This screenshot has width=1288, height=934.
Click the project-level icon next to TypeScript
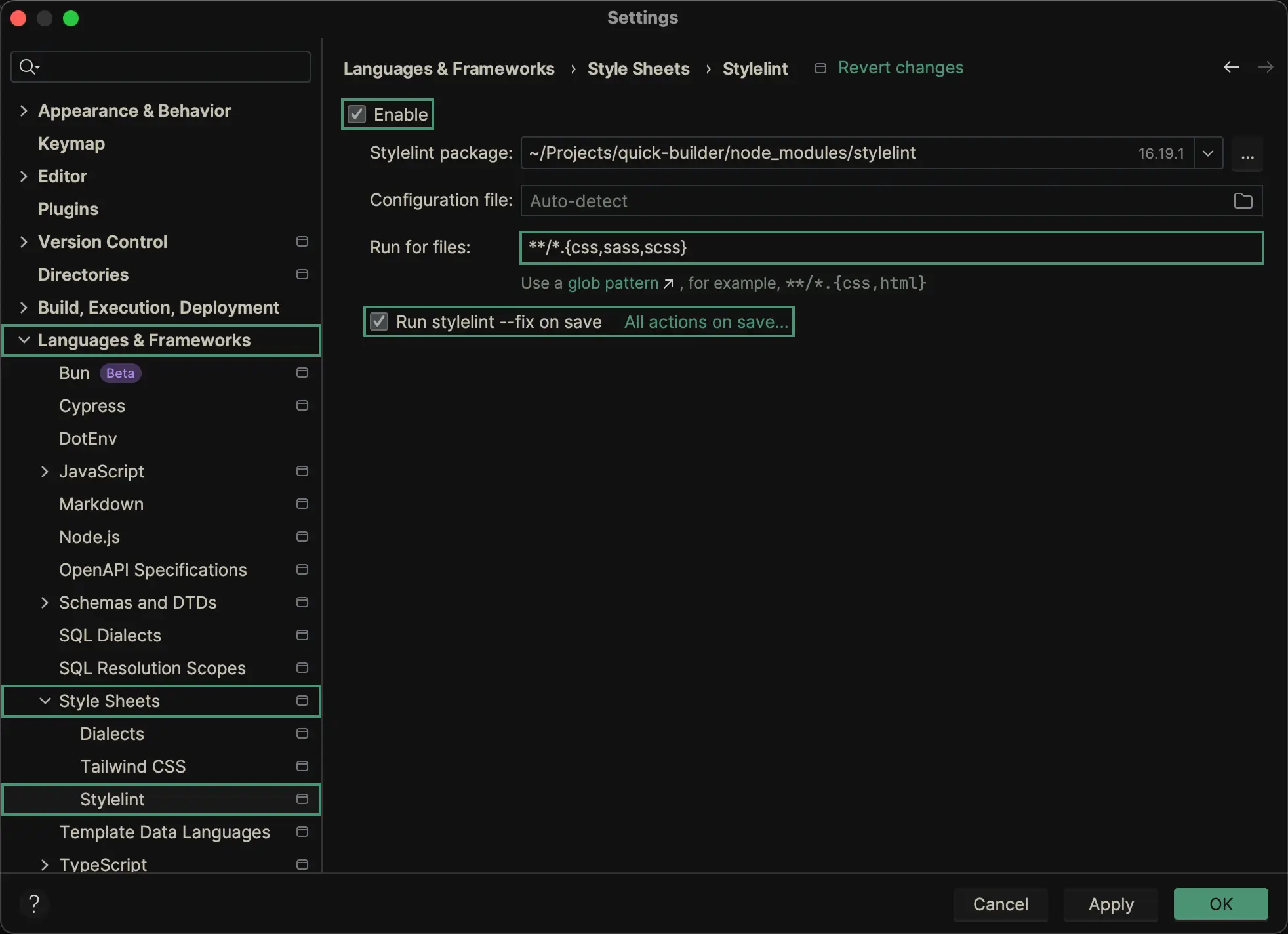click(x=302, y=864)
